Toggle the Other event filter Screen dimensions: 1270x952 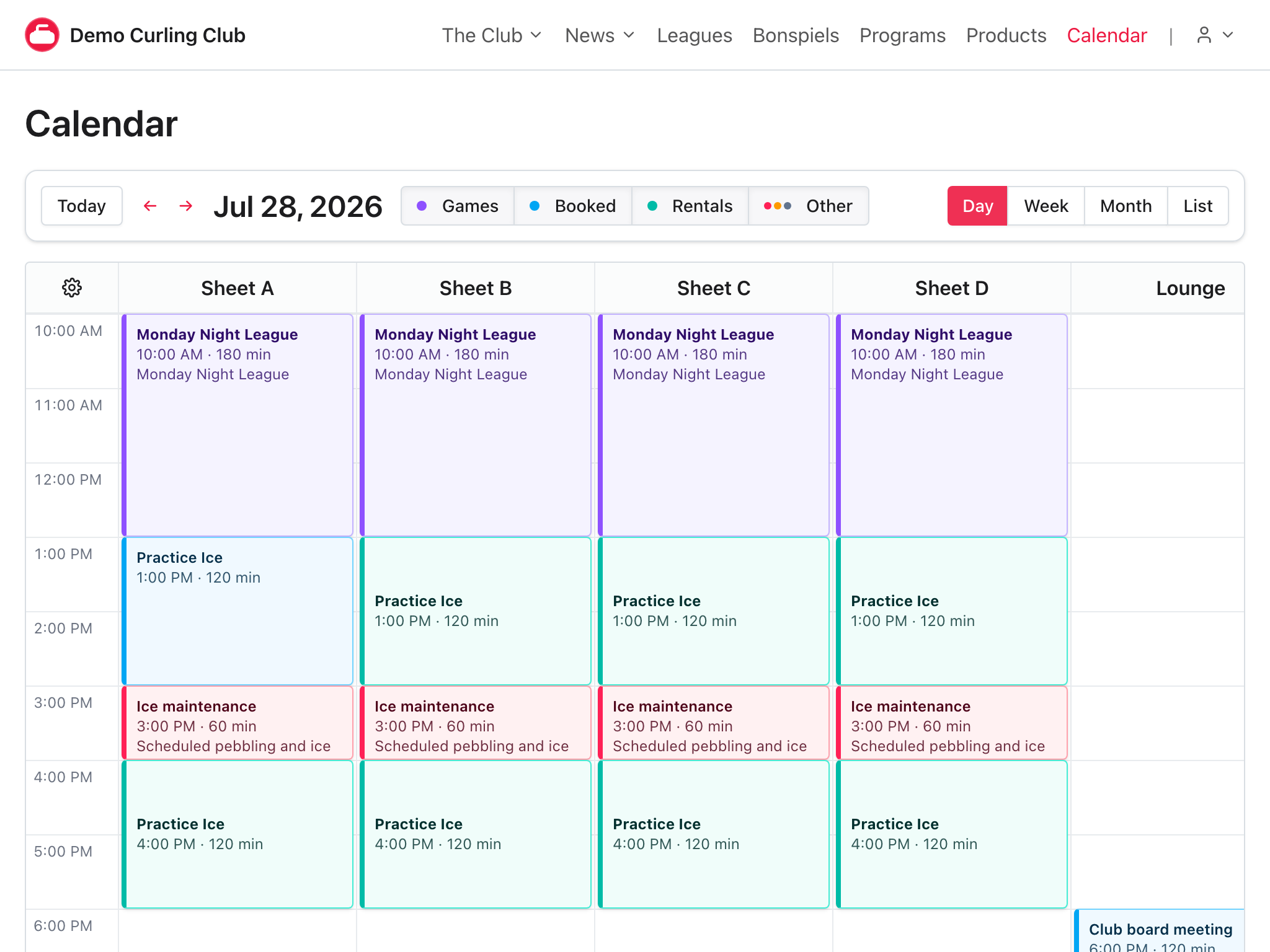[x=809, y=206]
